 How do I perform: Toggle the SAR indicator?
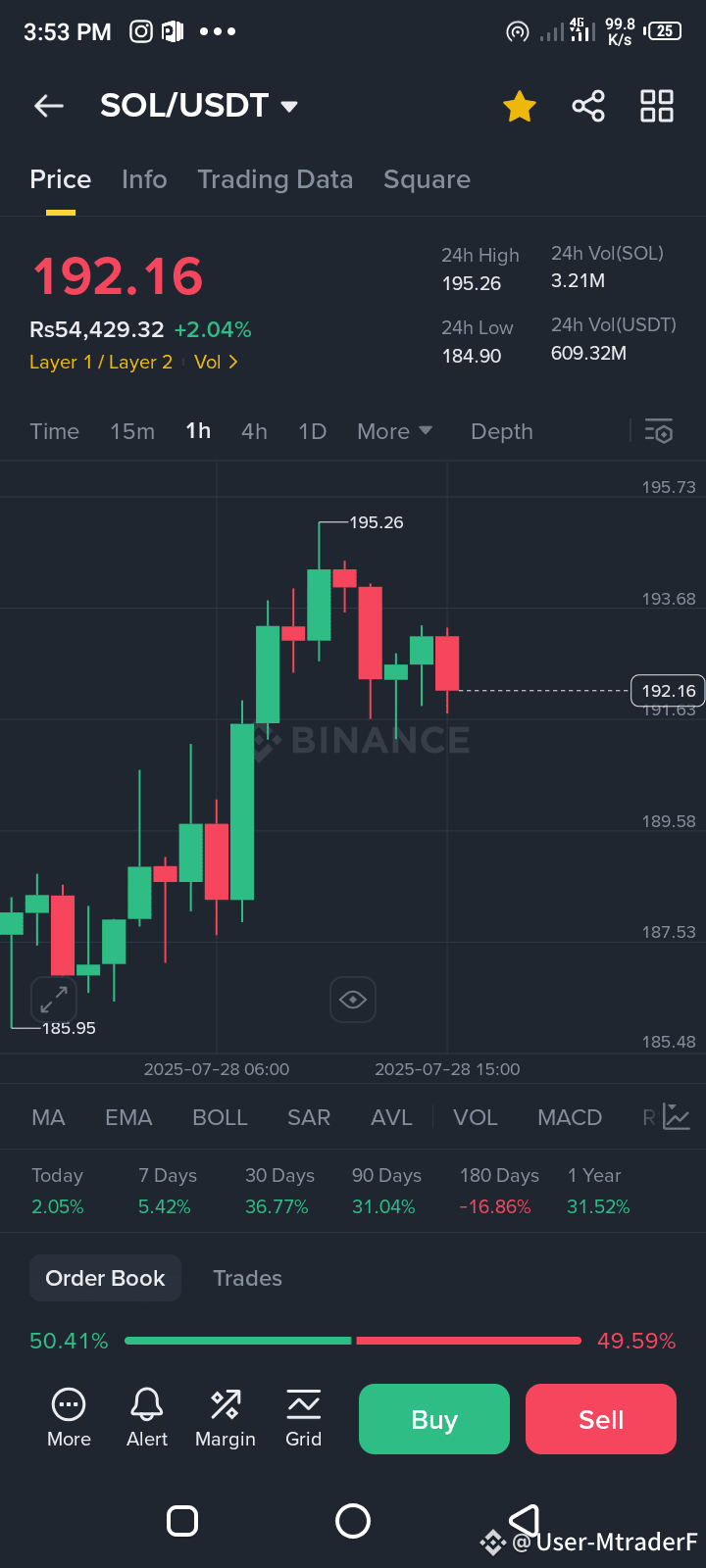(x=309, y=1117)
